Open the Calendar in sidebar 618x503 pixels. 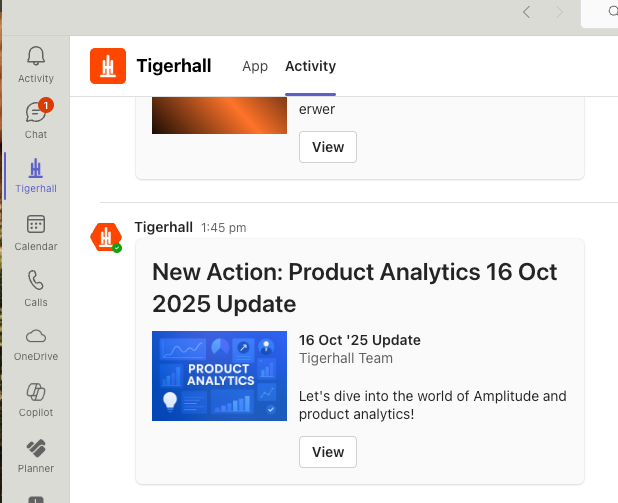(36, 233)
